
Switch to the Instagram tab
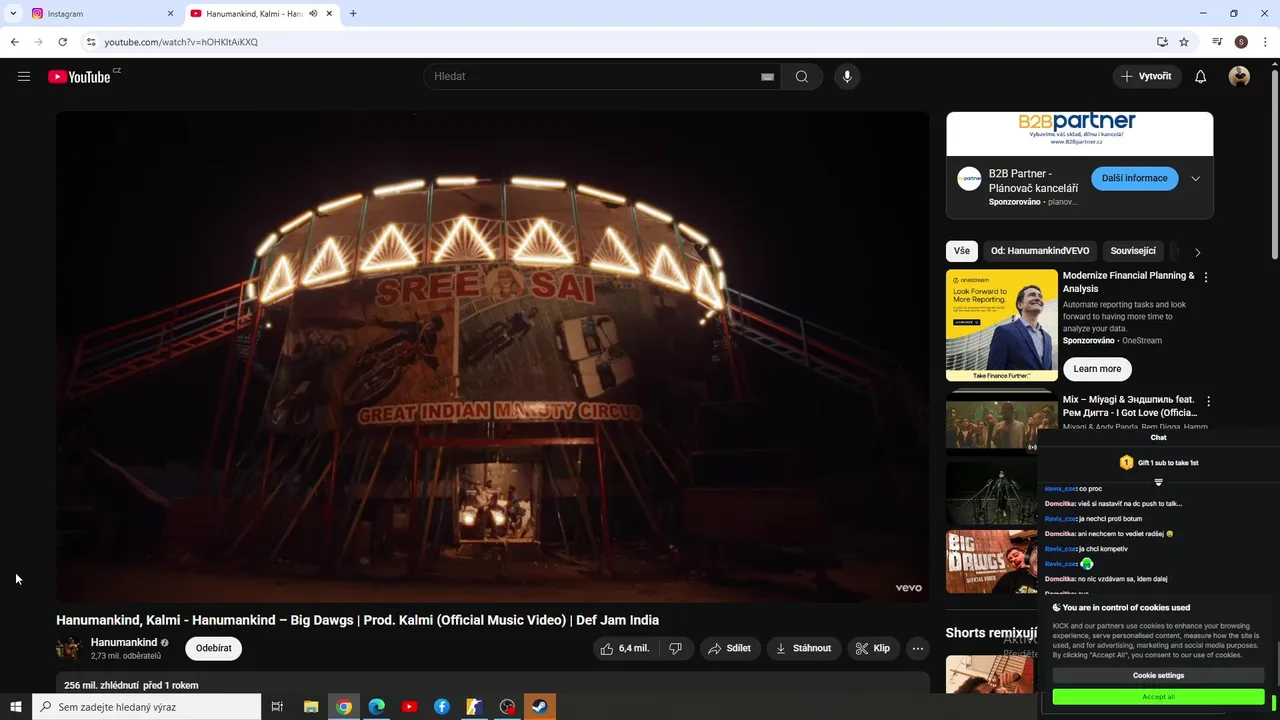click(98, 14)
